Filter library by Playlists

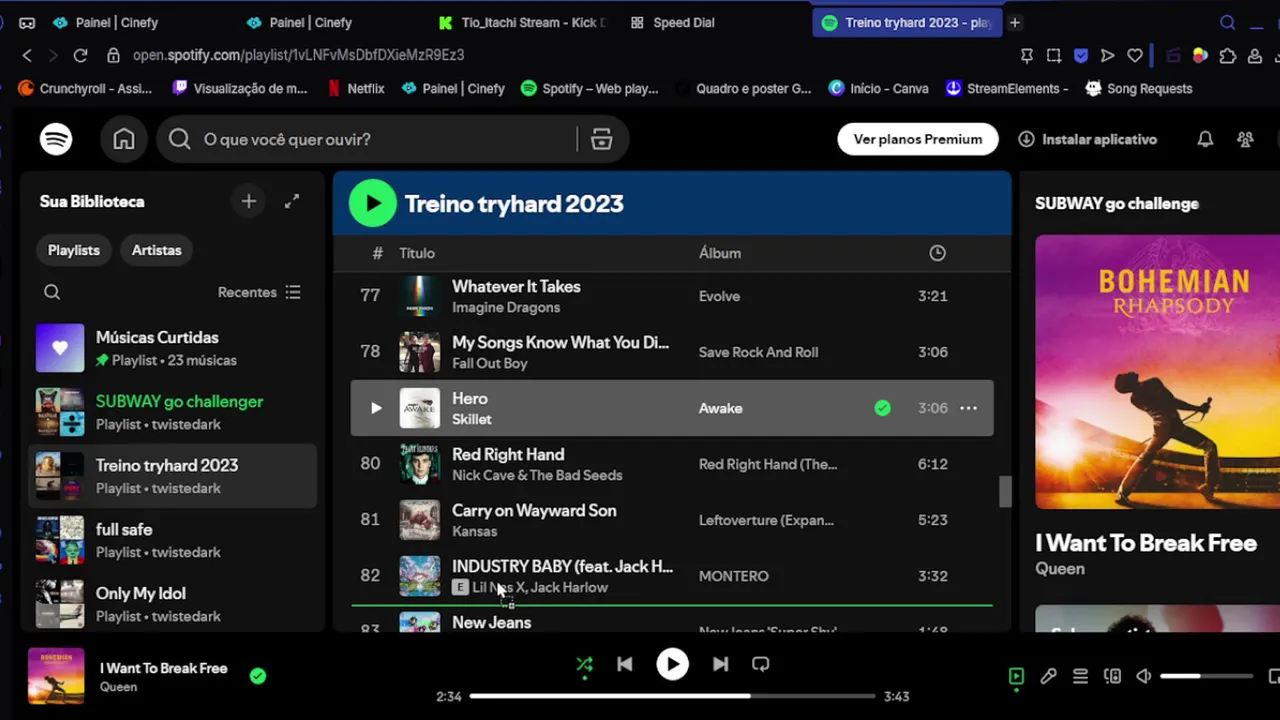(74, 250)
